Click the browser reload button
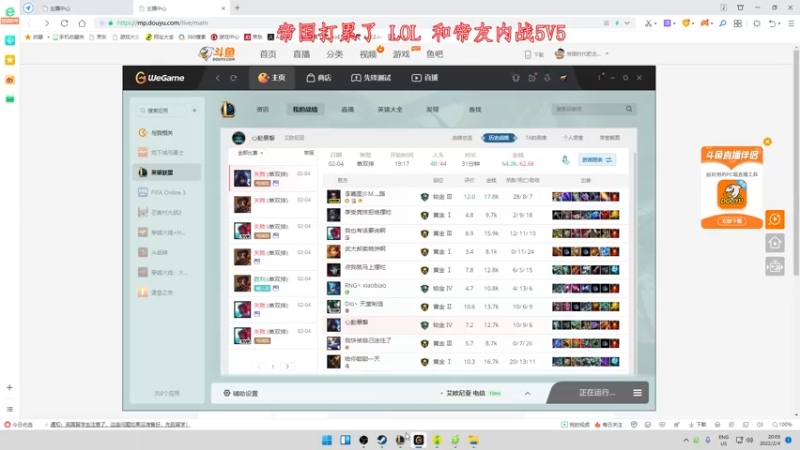The width and height of the screenshot is (800, 450). tap(64, 23)
